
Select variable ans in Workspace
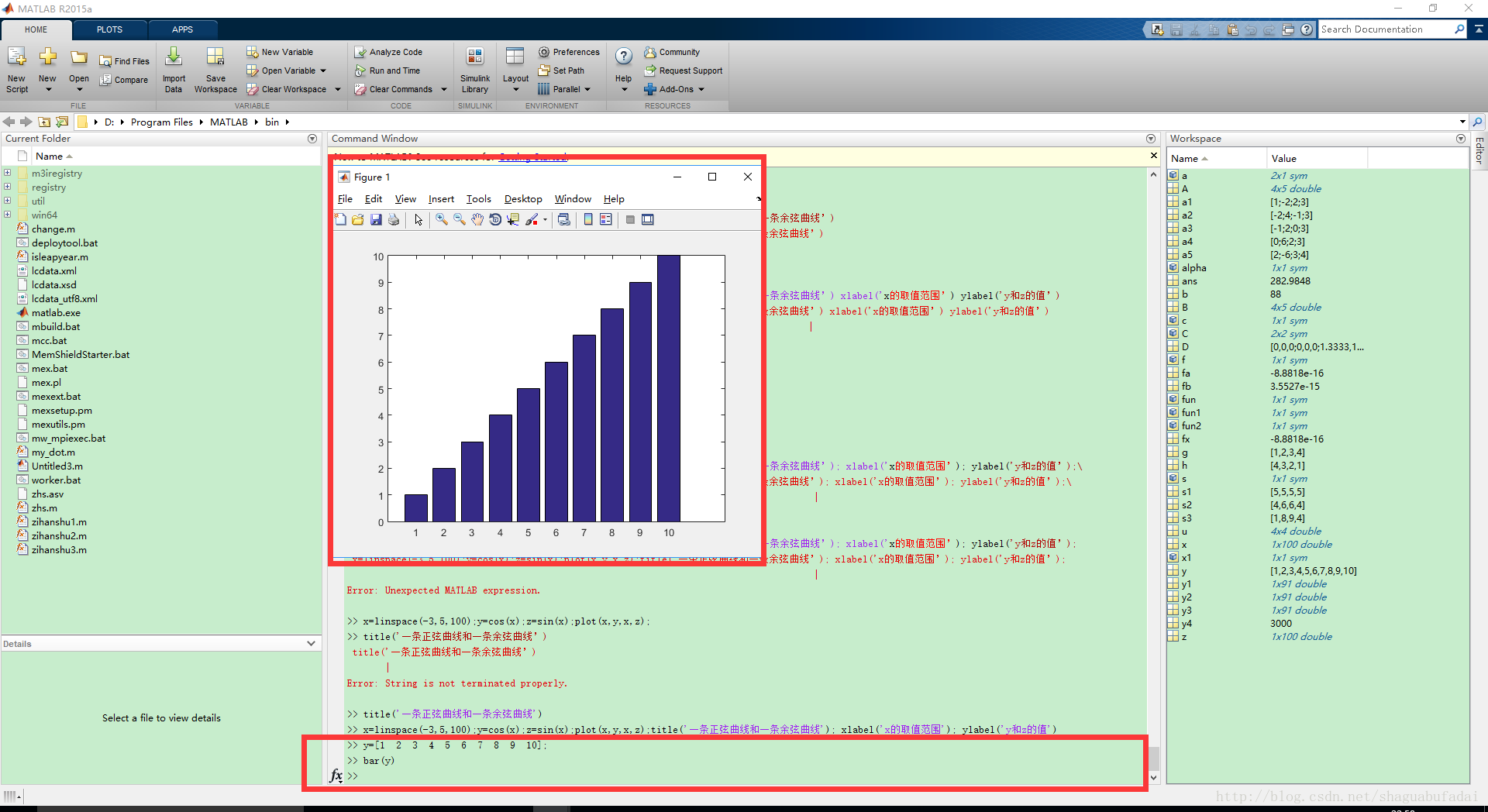[x=1190, y=281]
